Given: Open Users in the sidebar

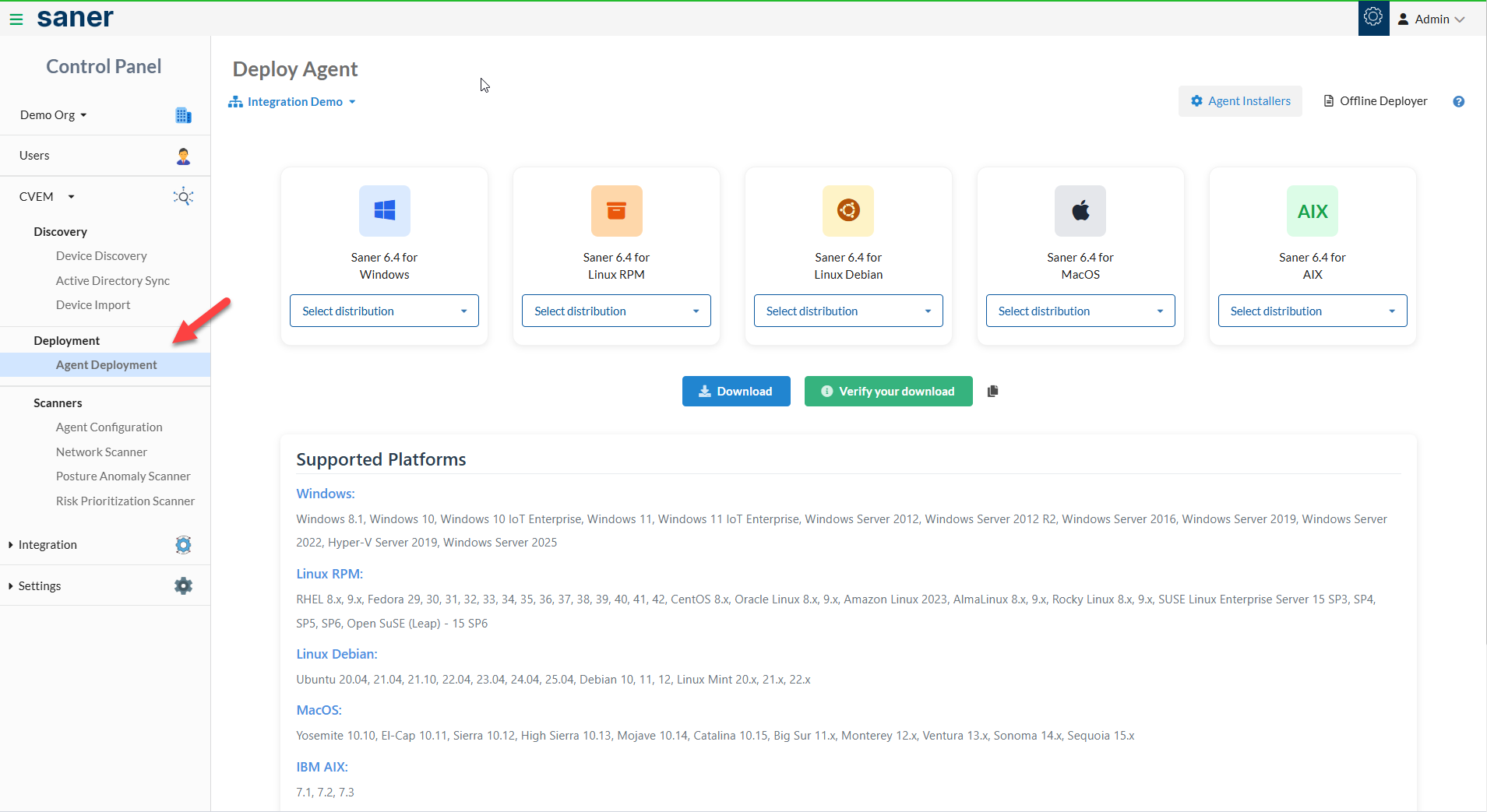Looking at the screenshot, I should [x=34, y=156].
